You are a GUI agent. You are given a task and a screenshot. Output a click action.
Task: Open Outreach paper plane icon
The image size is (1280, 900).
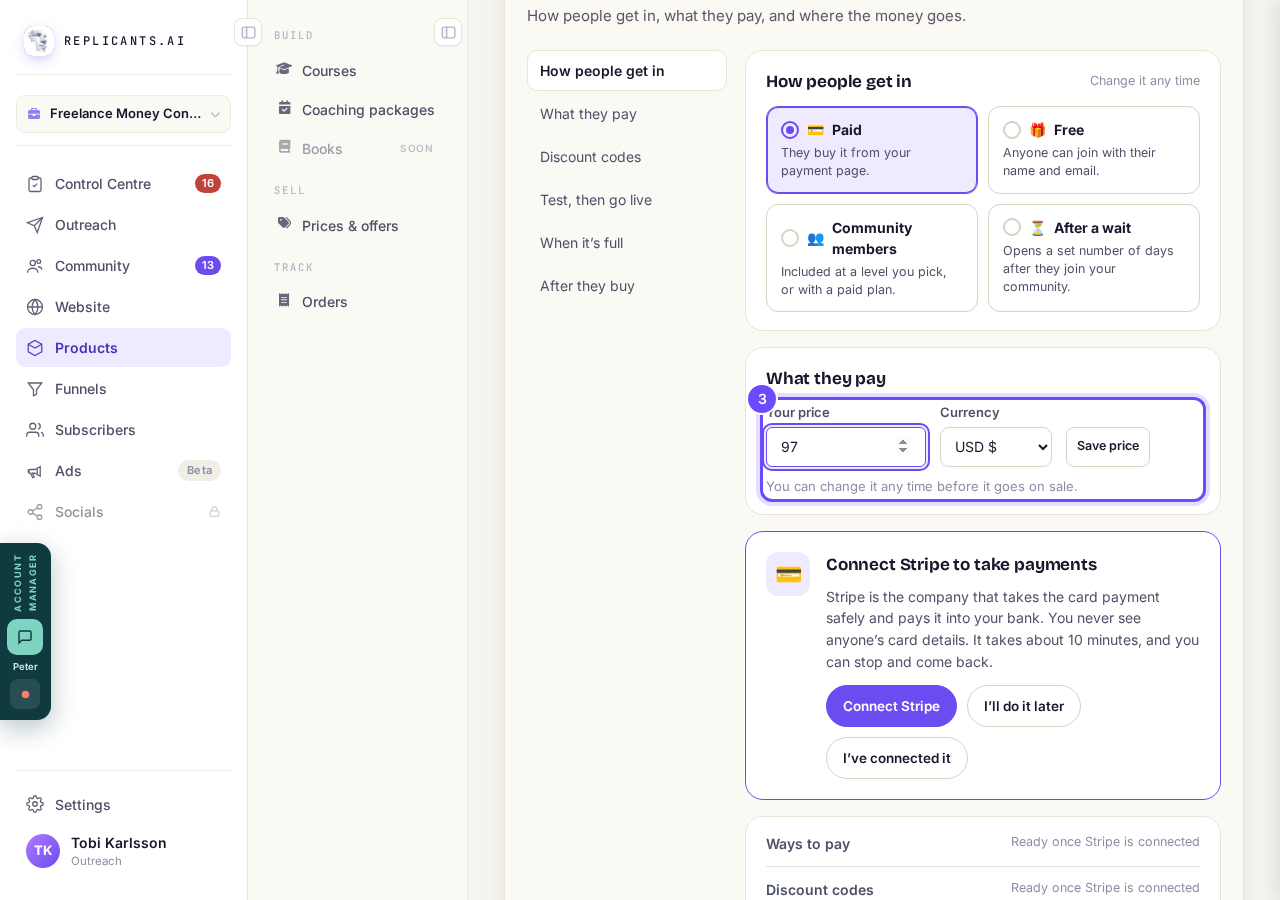click(x=35, y=225)
